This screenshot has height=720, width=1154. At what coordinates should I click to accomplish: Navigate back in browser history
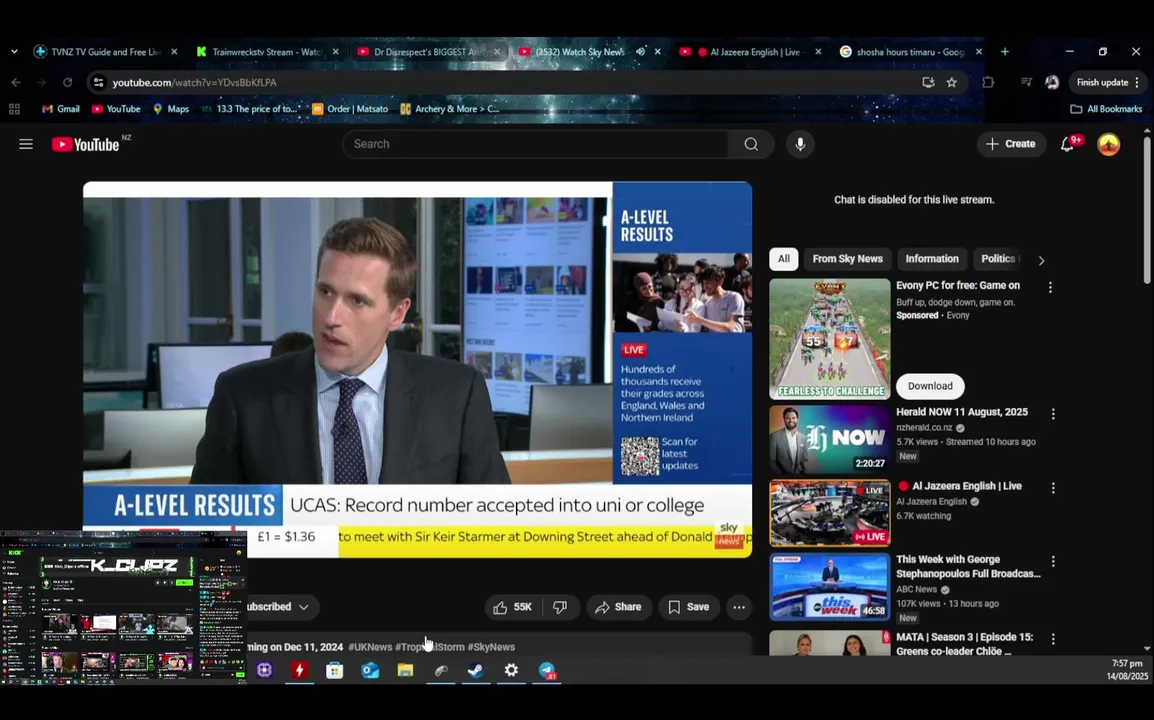click(x=16, y=82)
